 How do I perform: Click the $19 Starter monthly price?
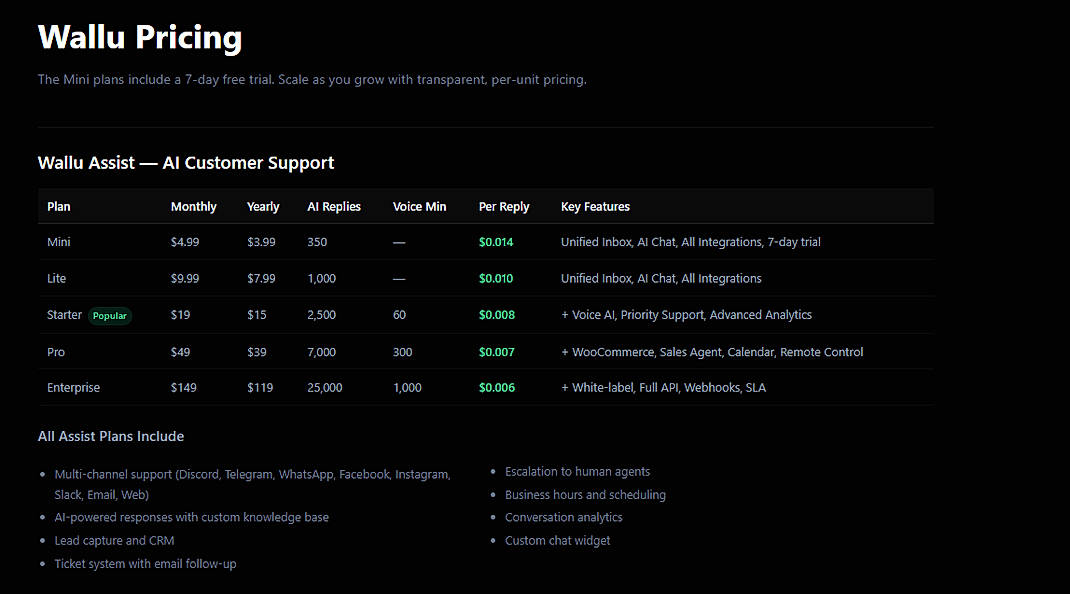180,315
